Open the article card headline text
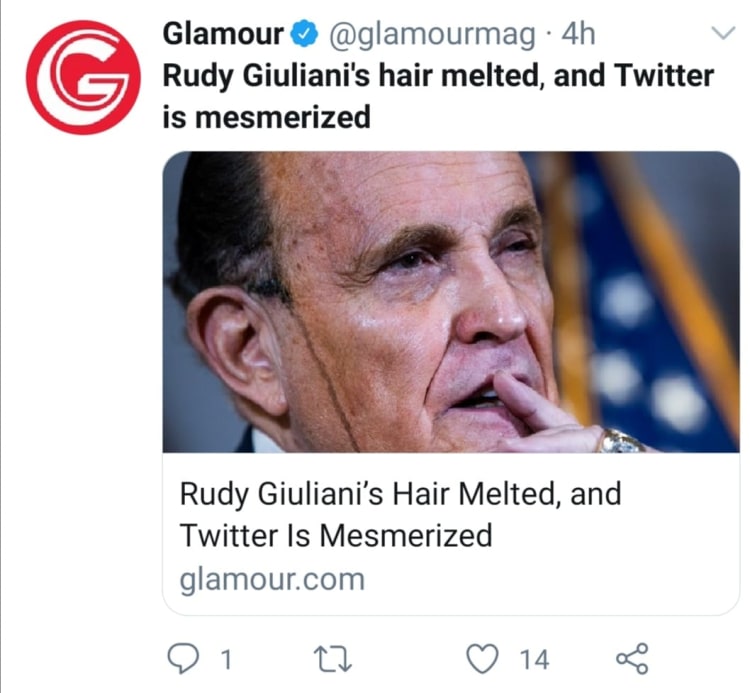The width and height of the screenshot is (750, 693). click(400, 514)
